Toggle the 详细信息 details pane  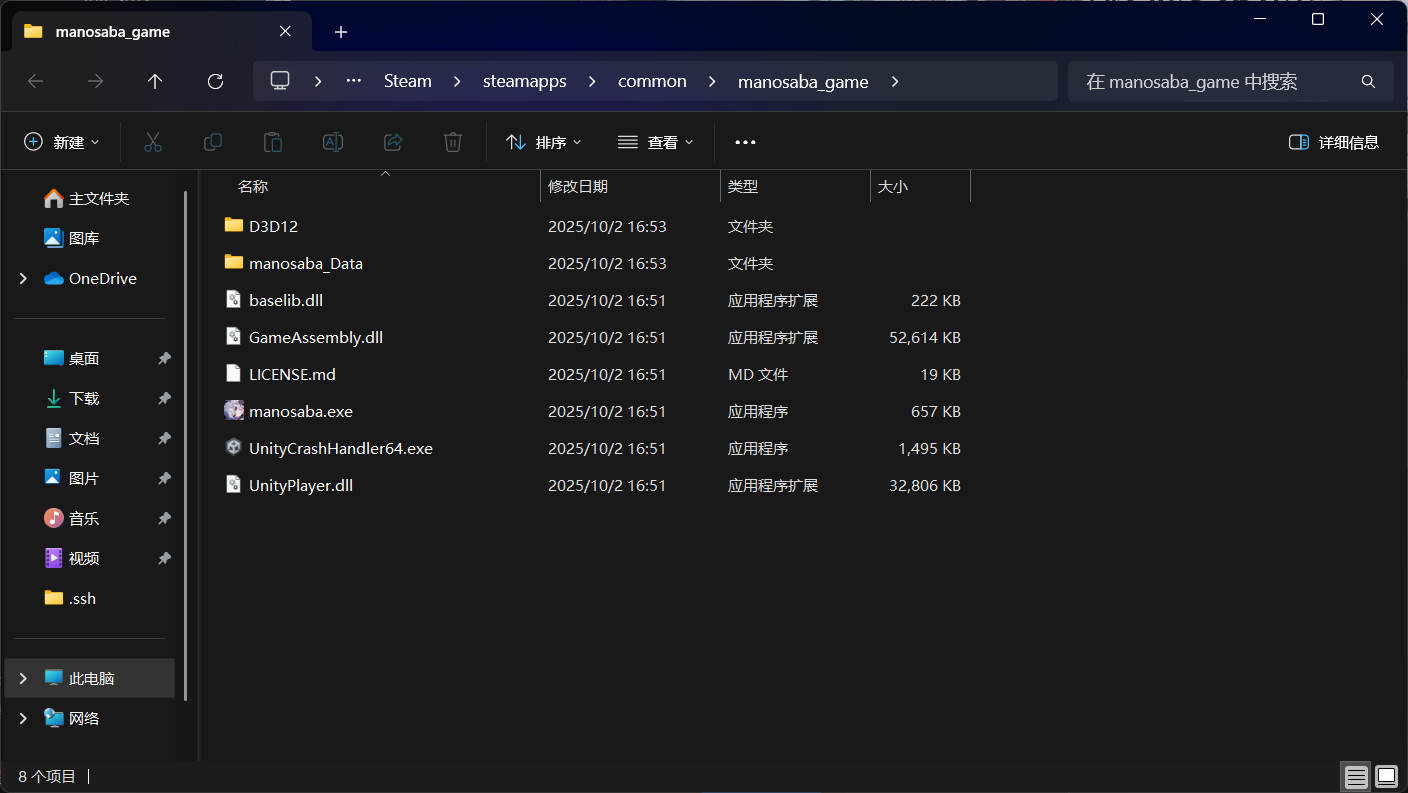click(x=1334, y=142)
